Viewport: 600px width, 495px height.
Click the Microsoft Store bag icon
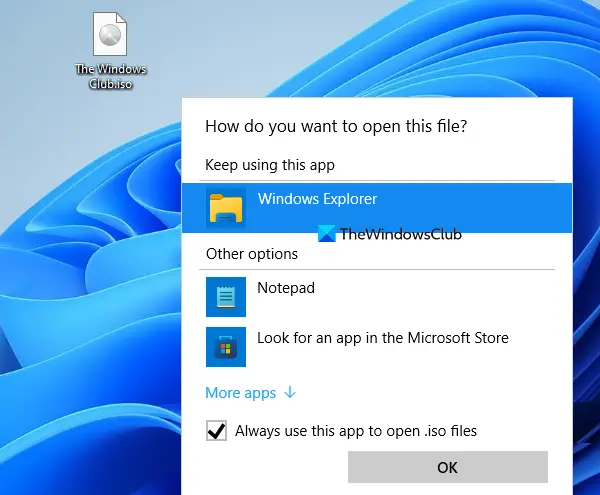(226, 347)
